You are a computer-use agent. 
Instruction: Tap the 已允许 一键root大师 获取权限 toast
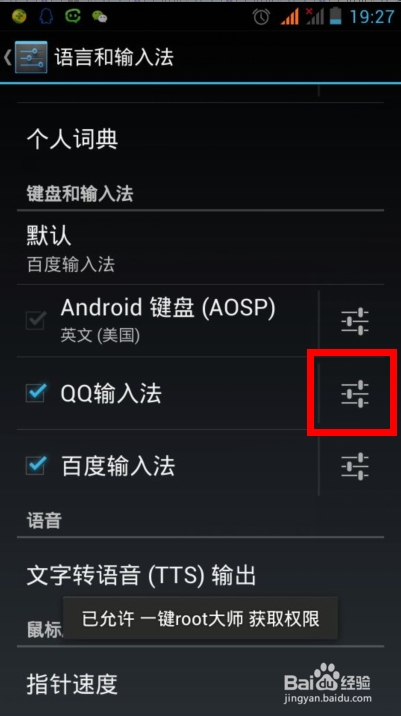point(200,619)
